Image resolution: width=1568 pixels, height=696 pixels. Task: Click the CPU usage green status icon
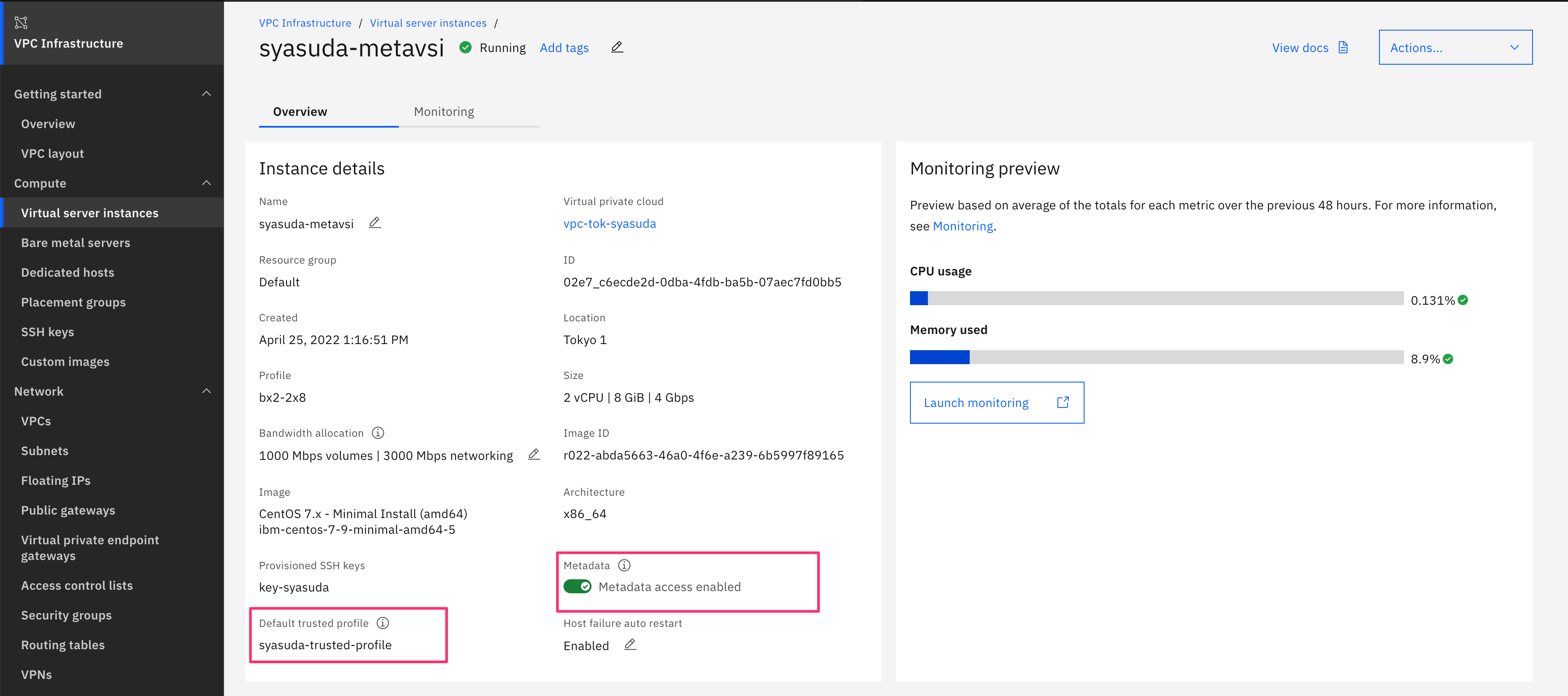tap(1463, 300)
